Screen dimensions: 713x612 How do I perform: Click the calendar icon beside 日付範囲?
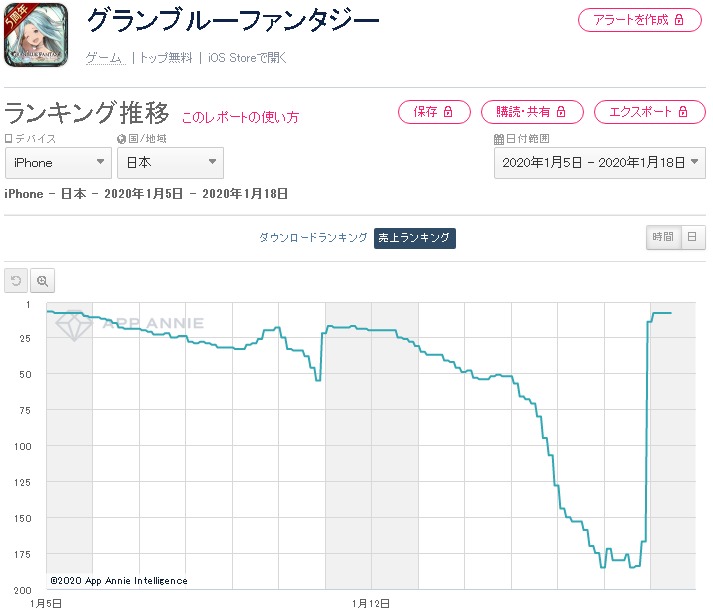[x=499, y=139]
